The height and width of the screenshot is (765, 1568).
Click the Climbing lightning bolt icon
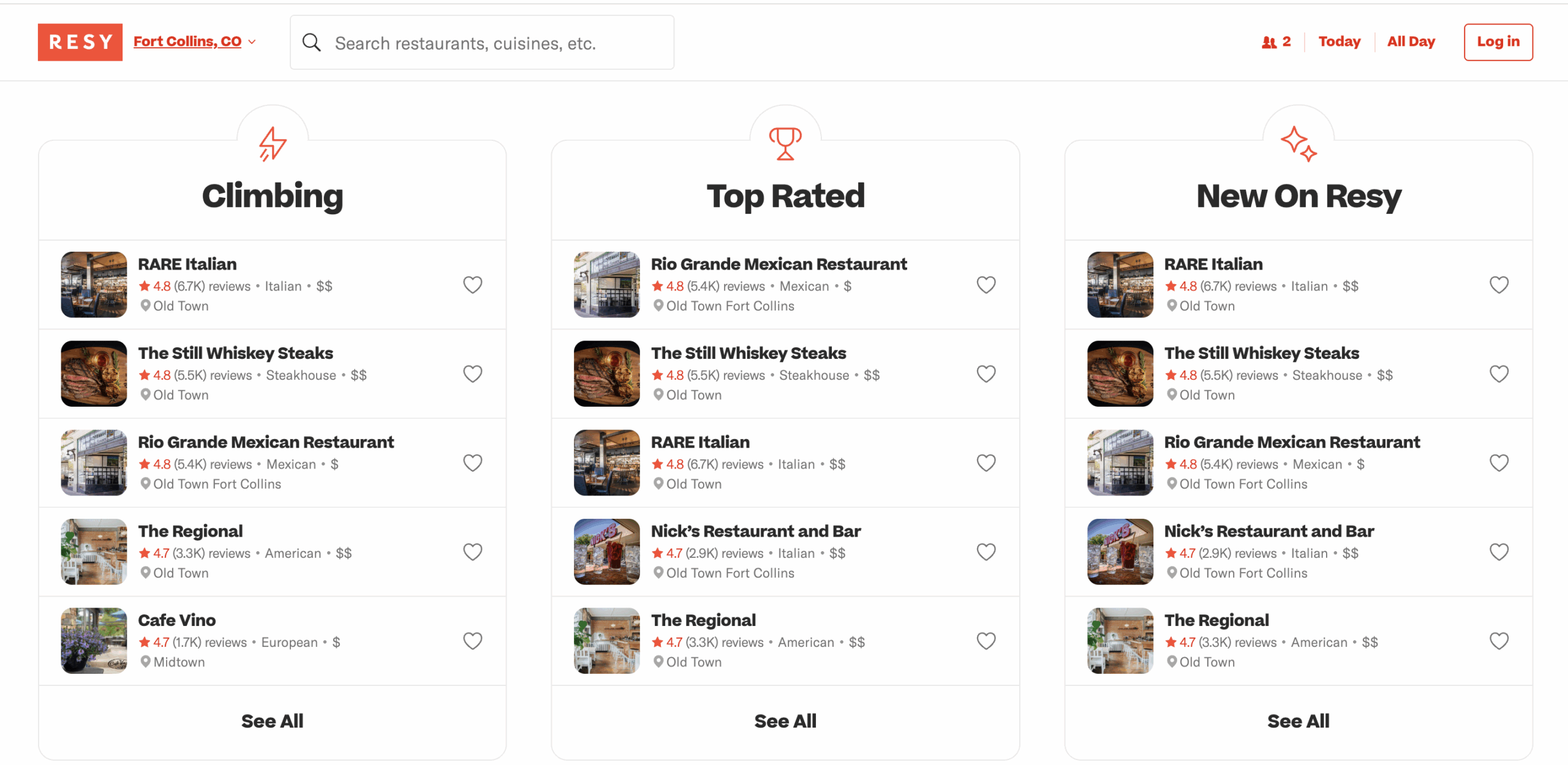(x=273, y=144)
